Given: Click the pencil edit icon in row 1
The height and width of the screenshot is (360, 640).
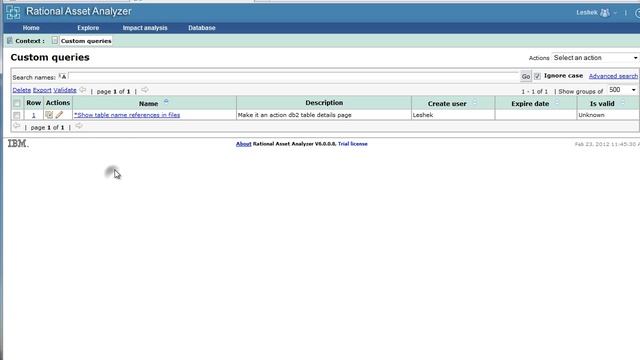Looking at the screenshot, I should [x=59, y=115].
